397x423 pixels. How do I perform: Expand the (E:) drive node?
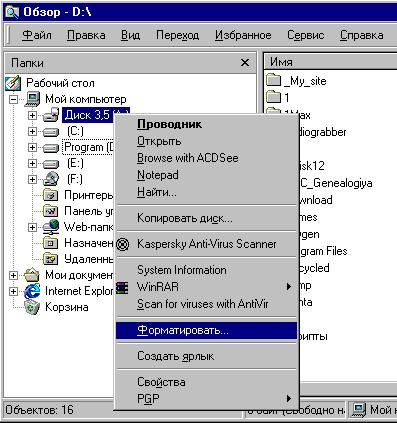pyautogui.click(x=32, y=163)
